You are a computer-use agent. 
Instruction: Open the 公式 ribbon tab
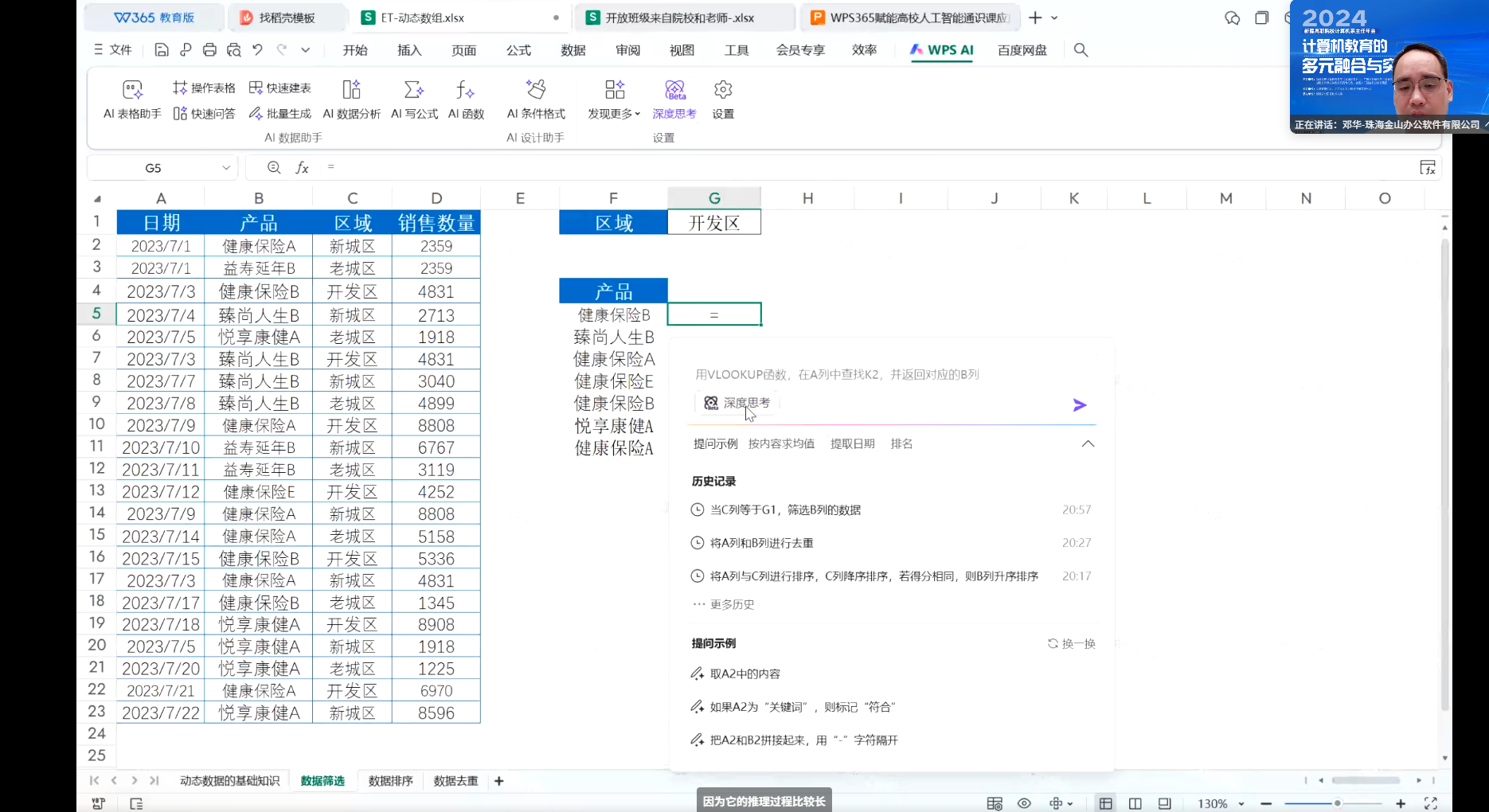pos(518,50)
